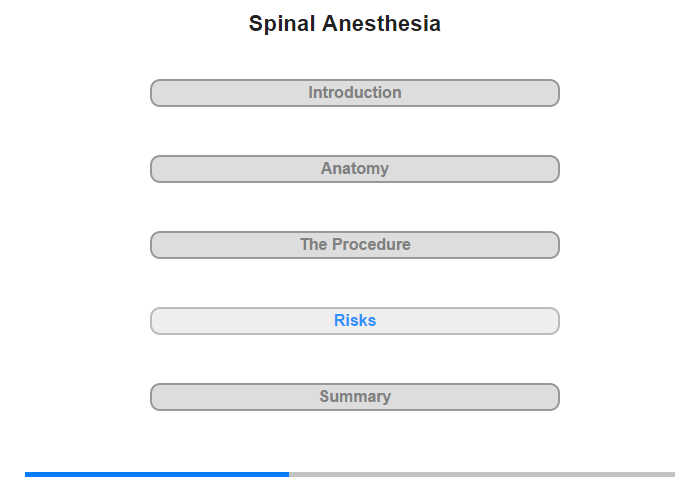The height and width of the screenshot is (480, 700).
Task: Click the Summary label at list bottom
Action: pos(355,397)
